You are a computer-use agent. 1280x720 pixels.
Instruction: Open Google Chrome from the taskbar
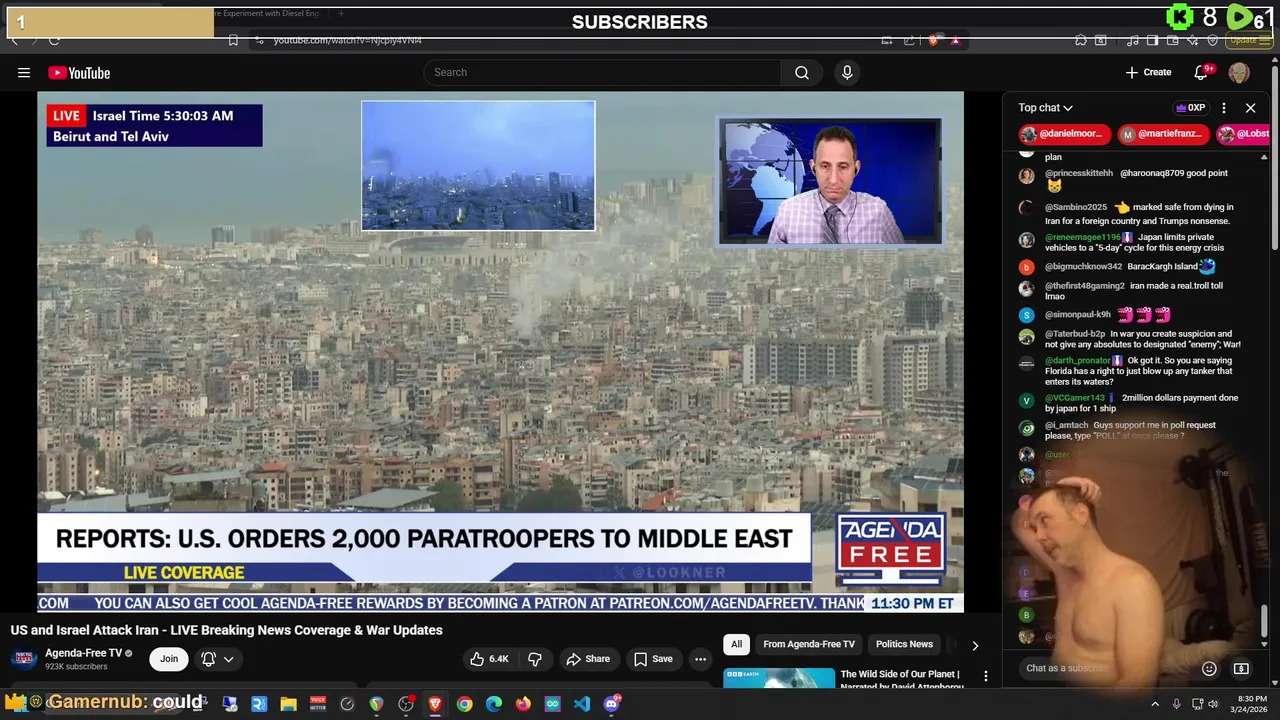[465, 704]
